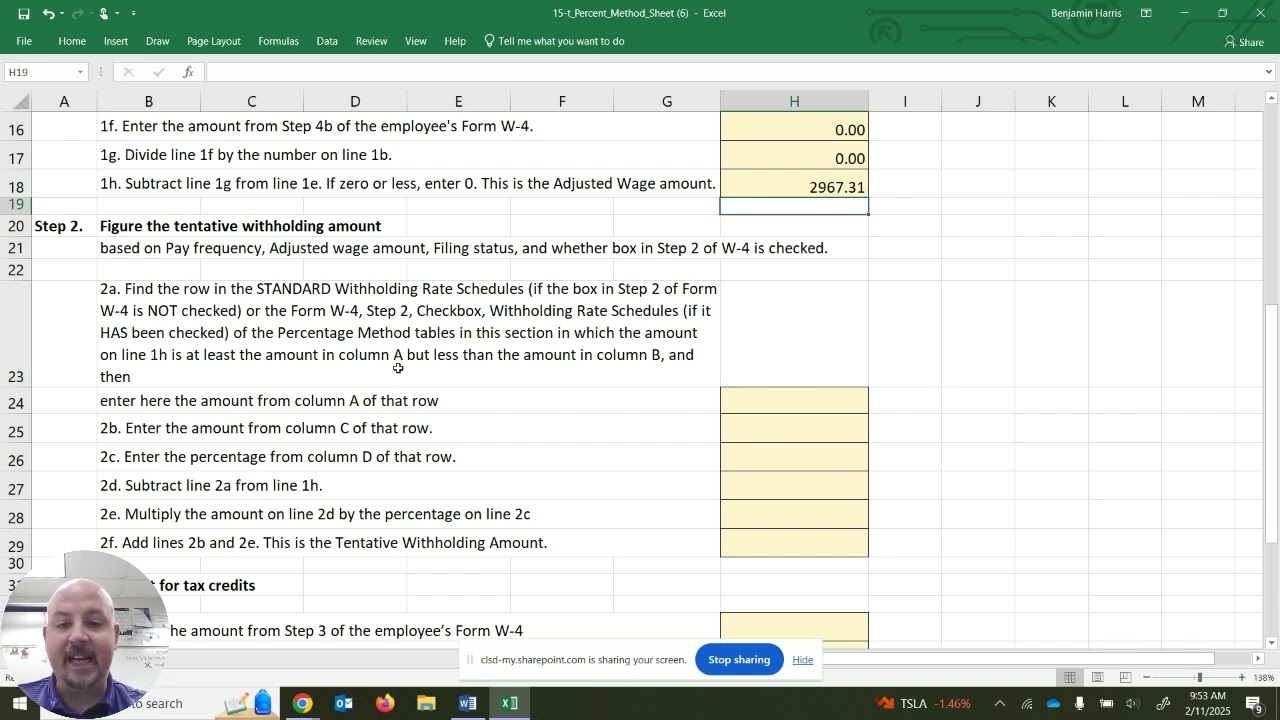Viewport: 1280px width, 720px height.
Task: Switch to the Home ribbon tab
Action: coord(72,41)
